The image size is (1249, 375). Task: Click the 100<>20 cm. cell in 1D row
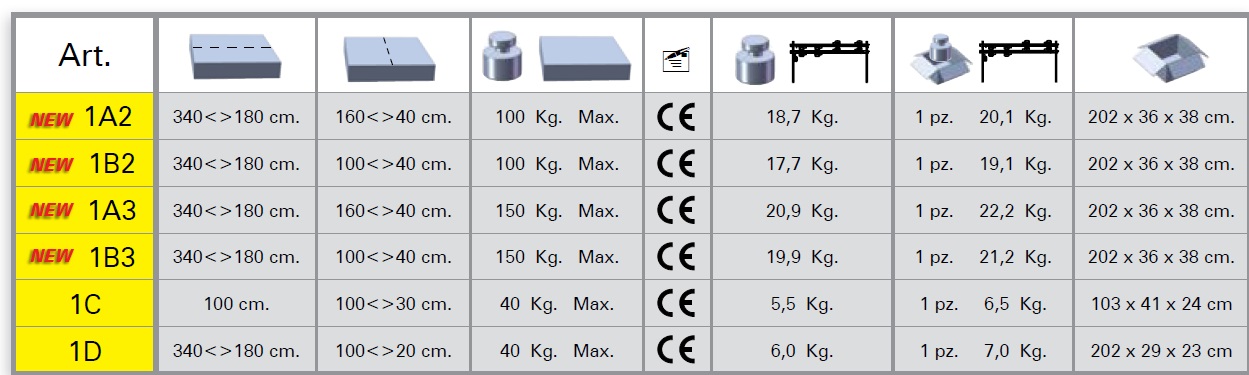point(393,350)
